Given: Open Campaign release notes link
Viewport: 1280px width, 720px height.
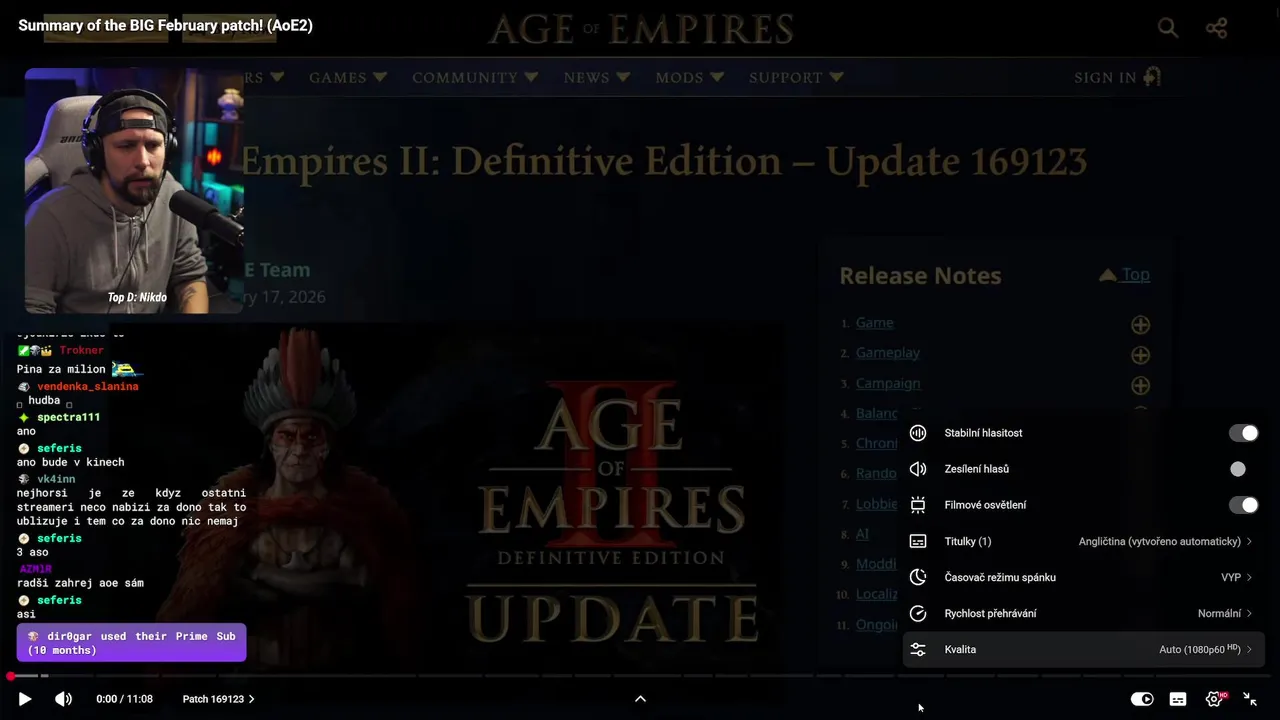Looking at the screenshot, I should (x=887, y=383).
